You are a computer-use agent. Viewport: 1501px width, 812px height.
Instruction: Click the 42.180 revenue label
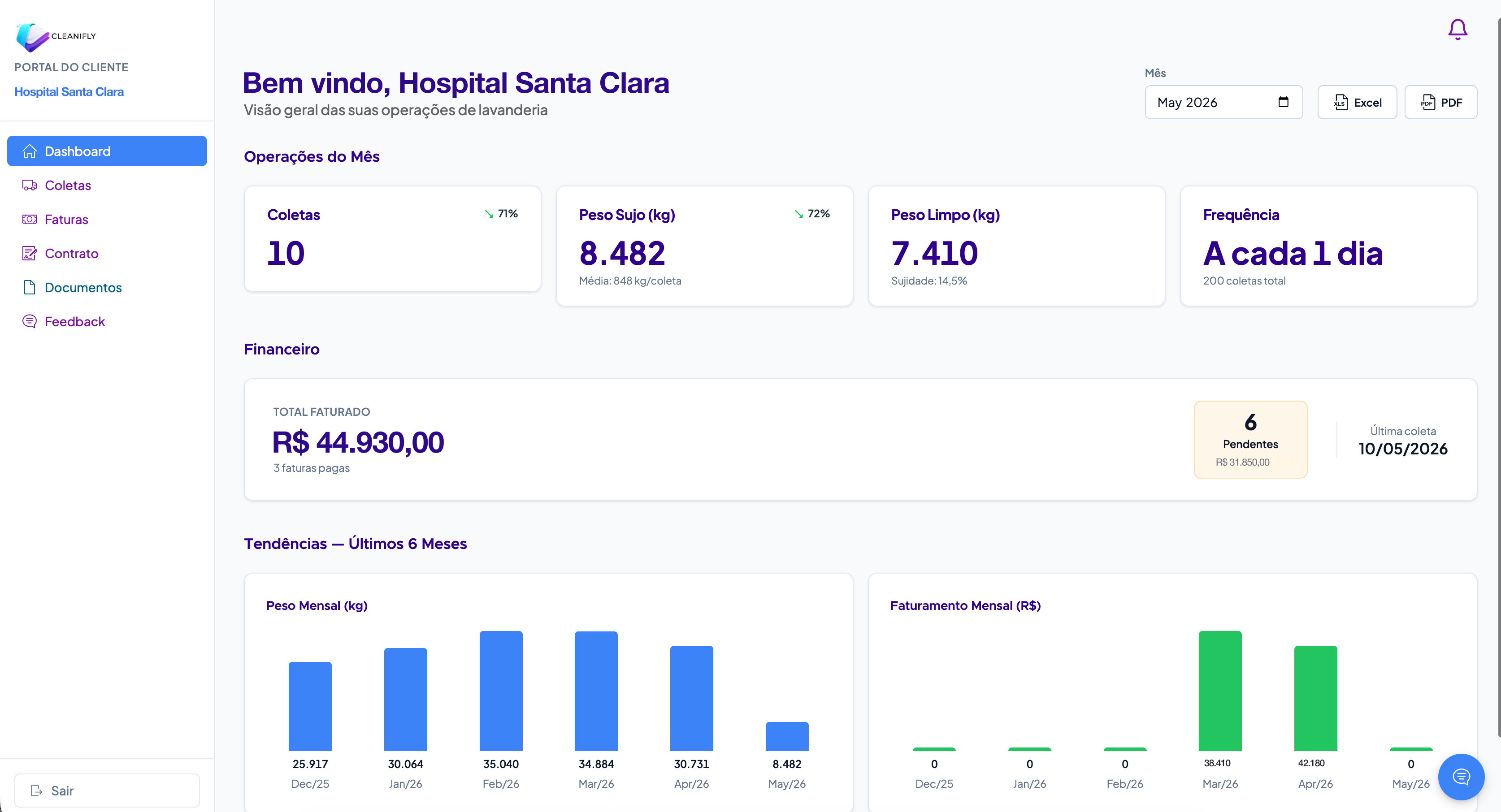coord(1312,763)
